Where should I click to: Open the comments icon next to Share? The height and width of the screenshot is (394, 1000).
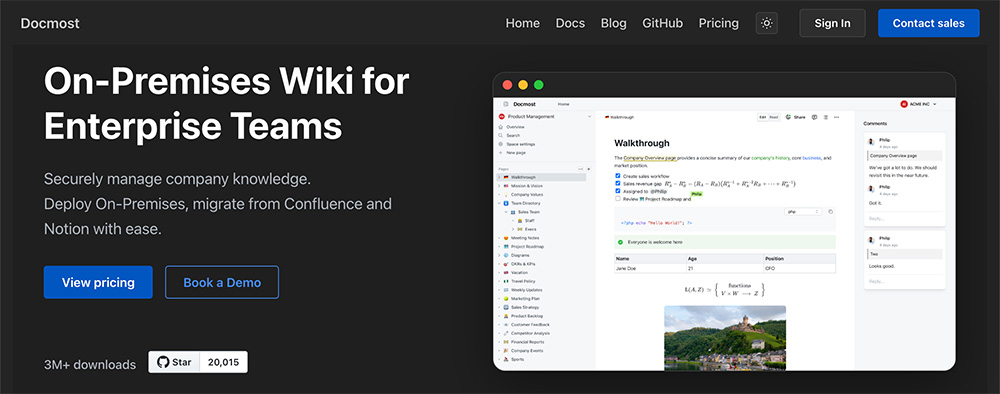(x=814, y=117)
